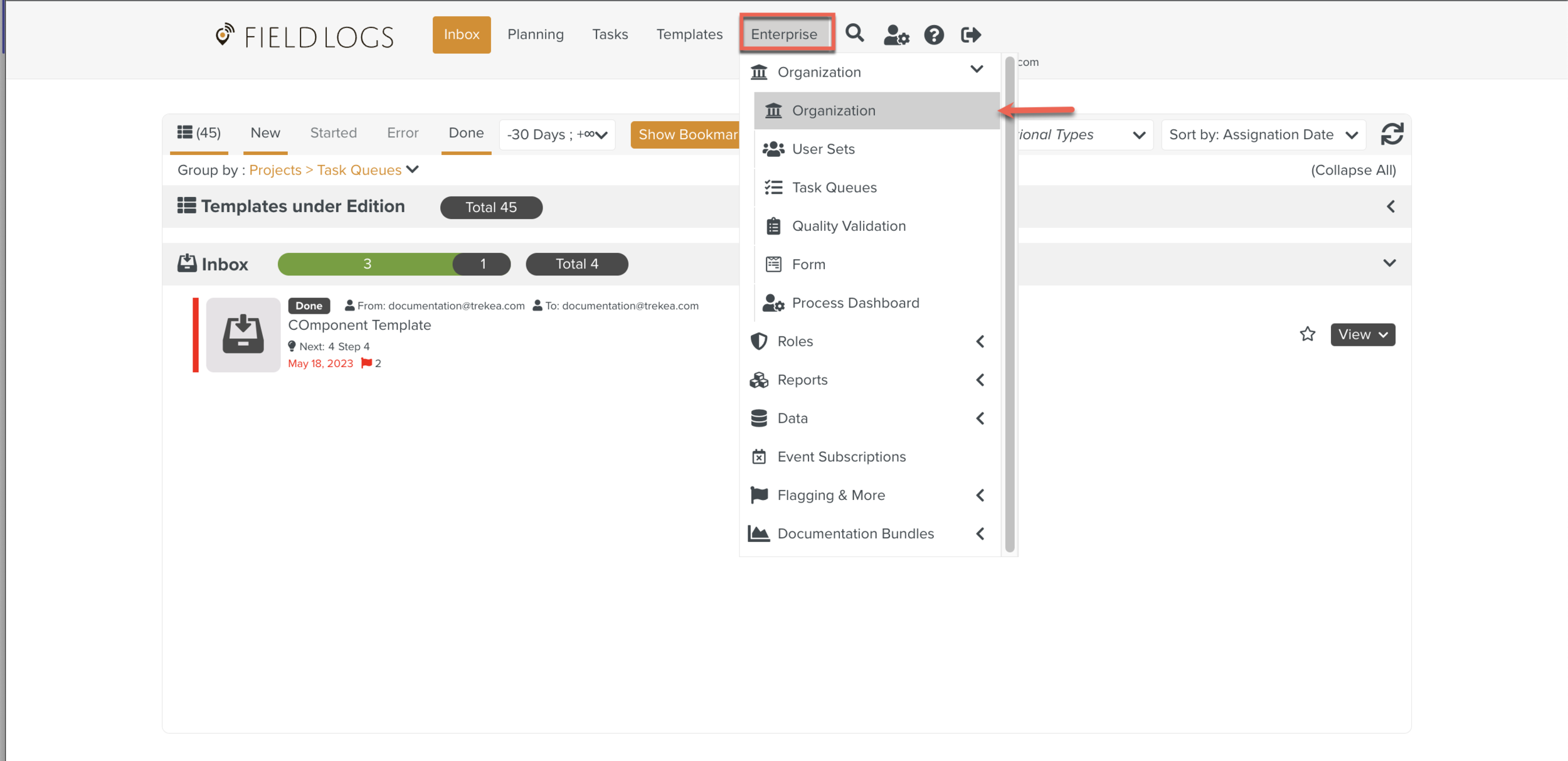Click the Collapse All link
The image size is (1568, 761).
1353,170
